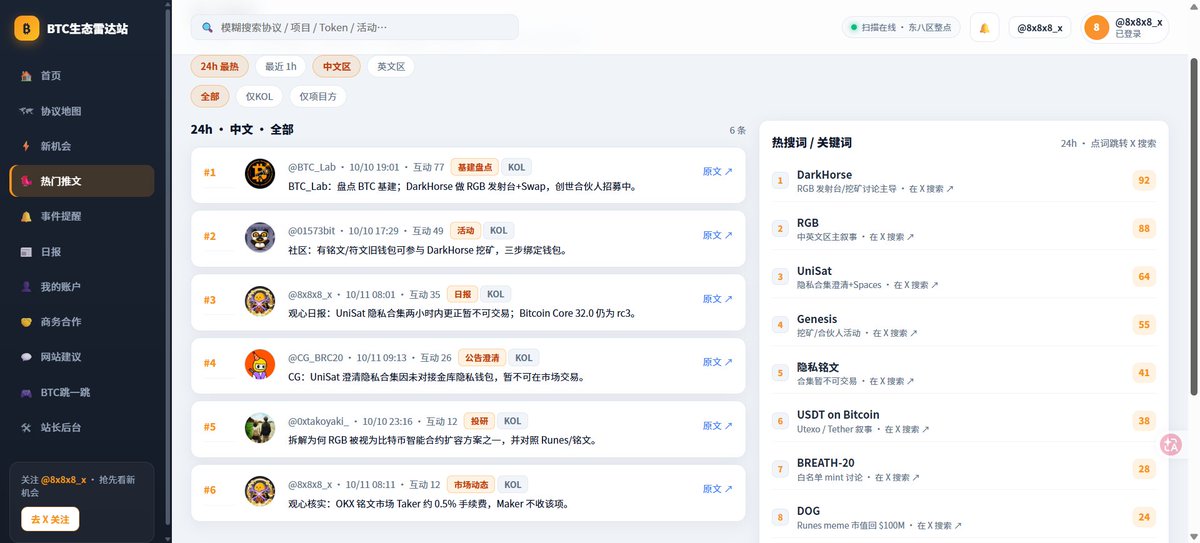Click the handshake icon beside 商务合作
The width and height of the screenshot is (1200, 543).
pos(26,322)
